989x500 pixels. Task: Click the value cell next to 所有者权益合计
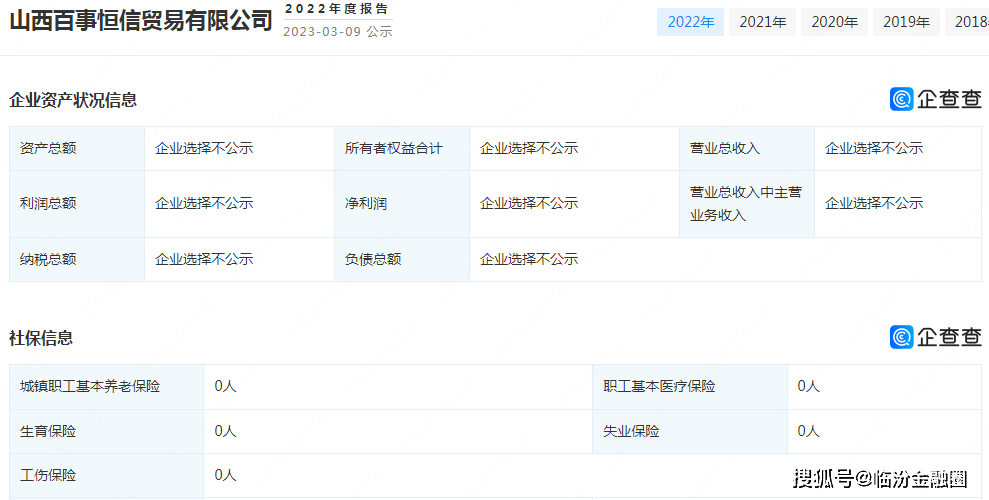575,148
